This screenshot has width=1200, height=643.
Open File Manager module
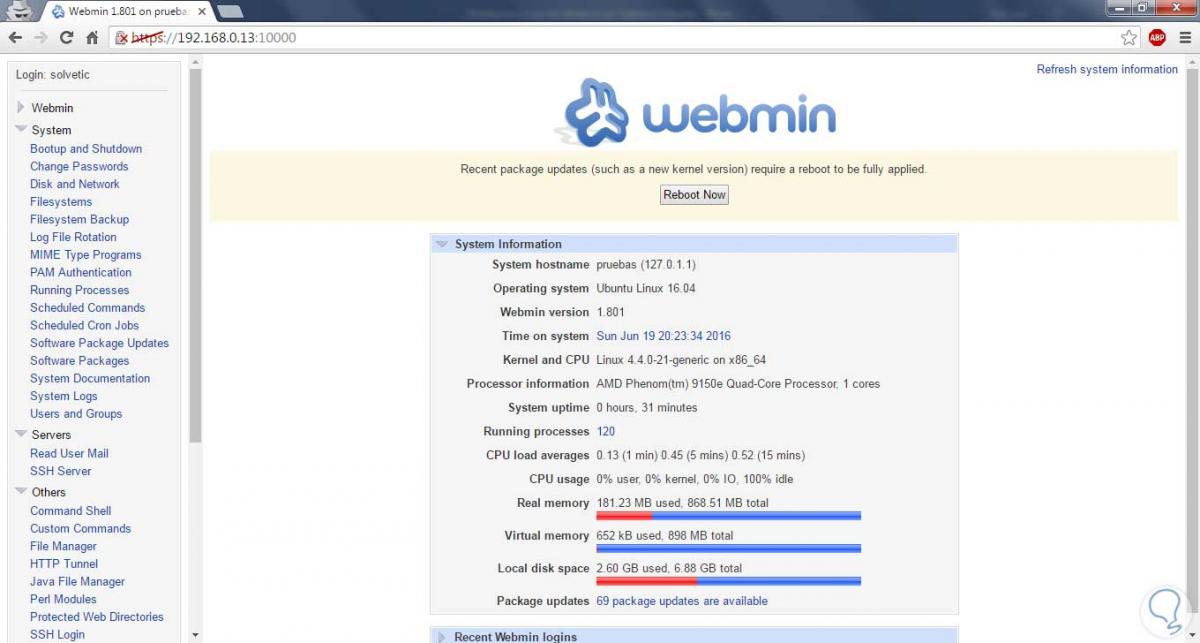[x=63, y=546]
